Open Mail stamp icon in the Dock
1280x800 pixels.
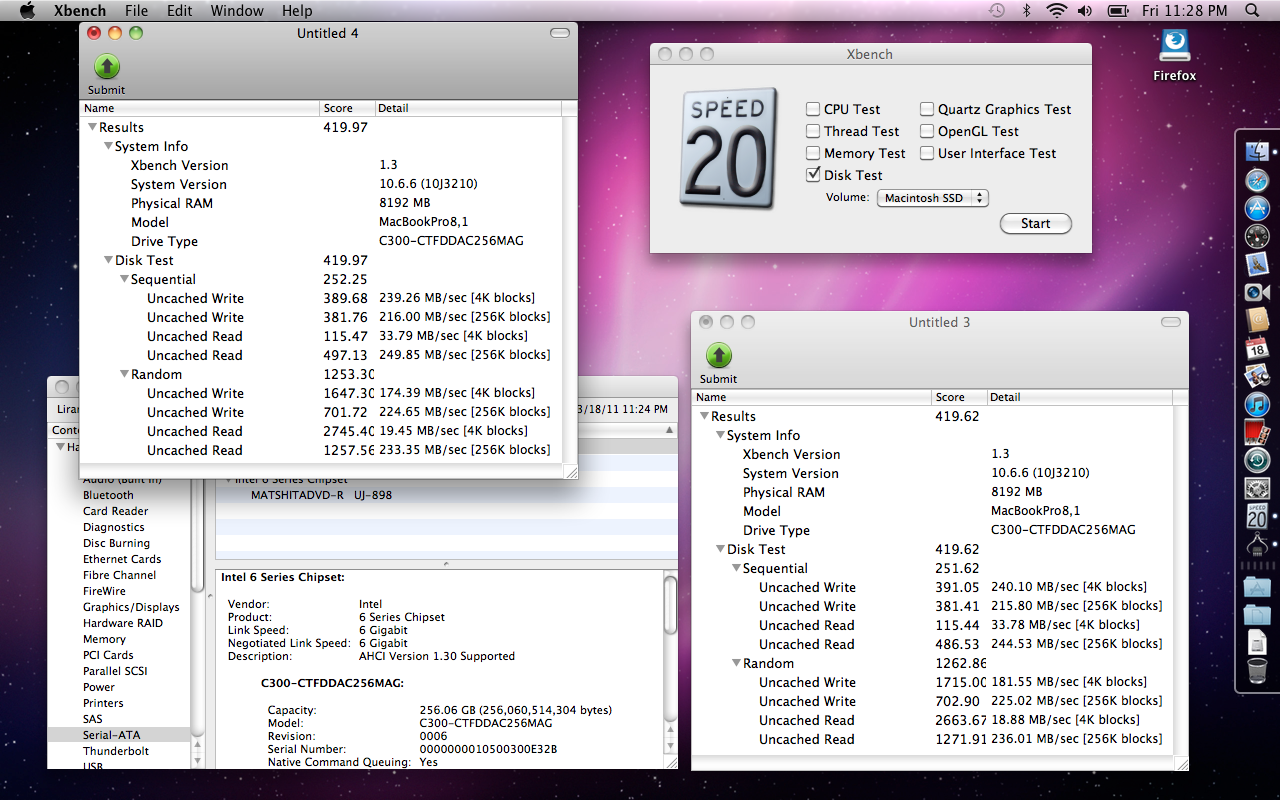coord(1257,264)
